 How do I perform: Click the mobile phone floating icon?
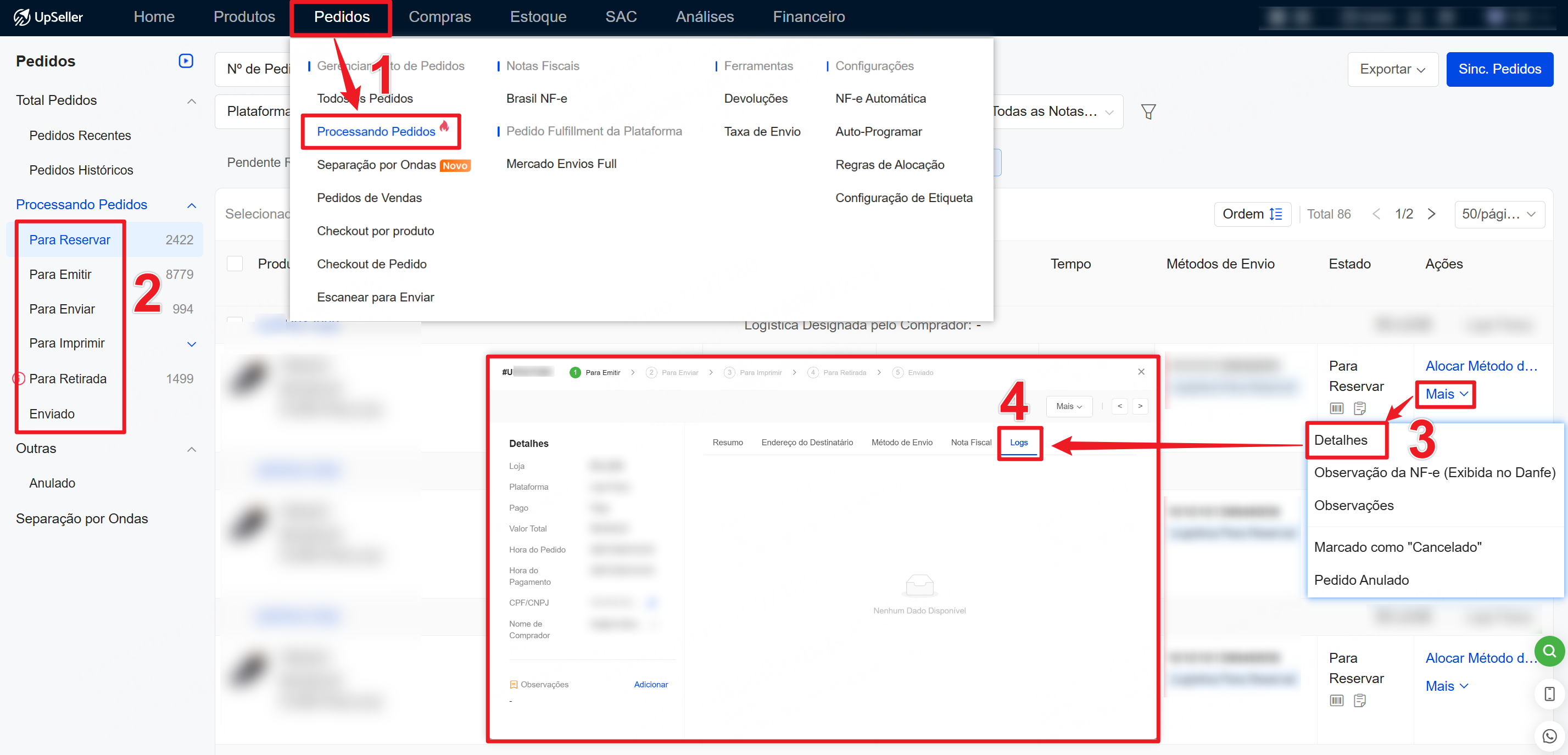pos(1549,694)
